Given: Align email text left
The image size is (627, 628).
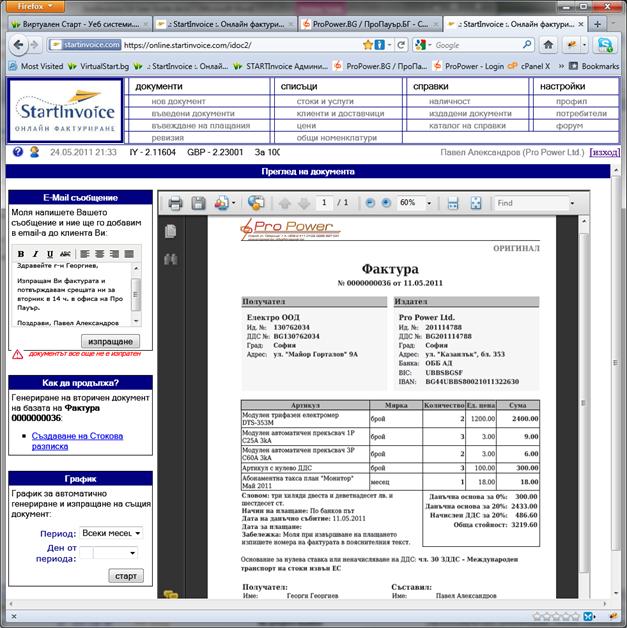Looking at the screenshot, I should coord(84,254).
